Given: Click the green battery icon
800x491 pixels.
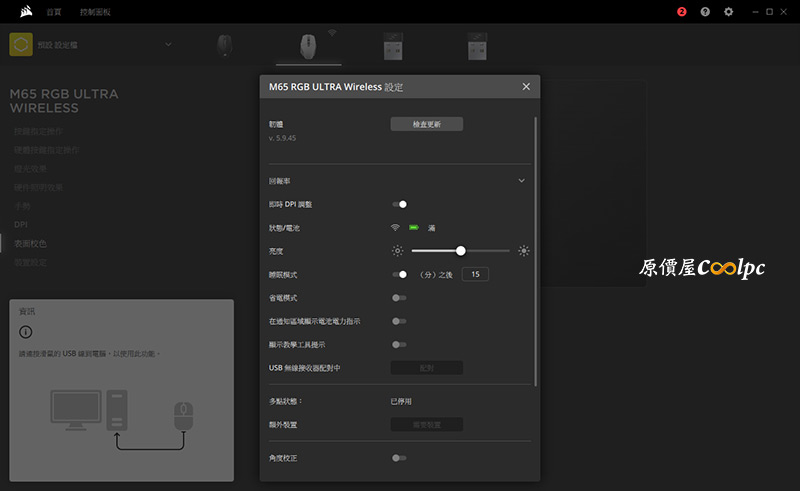Looking at the screenshot, I should click(x=414, y=228).
